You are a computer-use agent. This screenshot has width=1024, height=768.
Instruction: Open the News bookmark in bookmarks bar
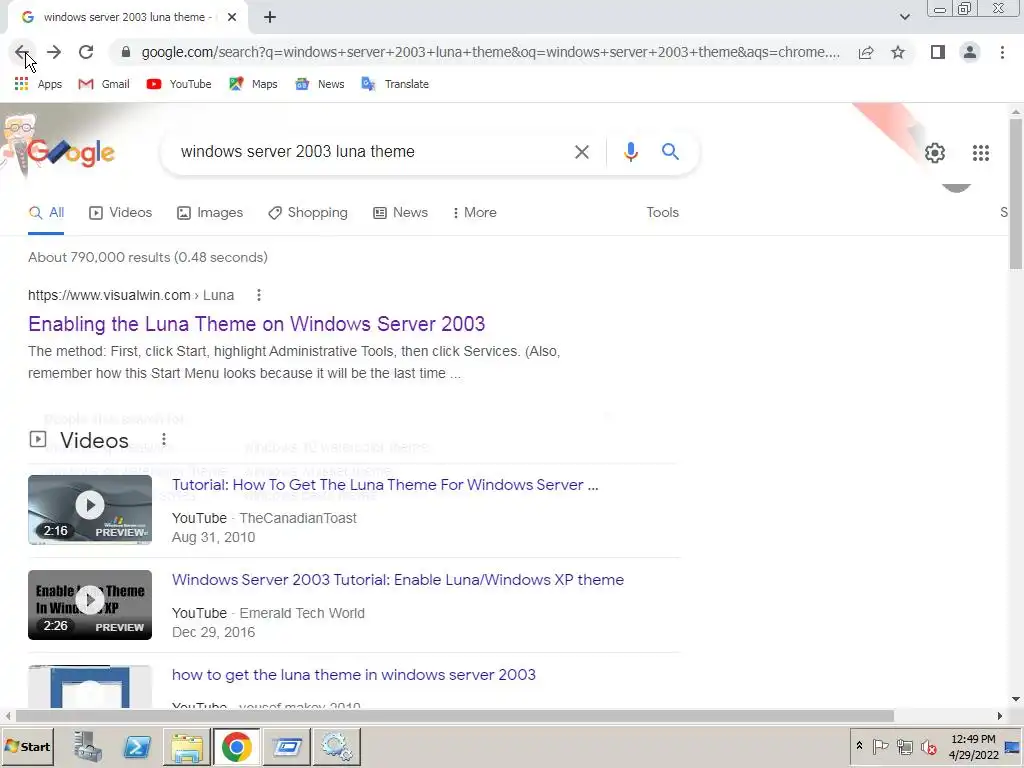pyautogui.click(x=320, y=84)
